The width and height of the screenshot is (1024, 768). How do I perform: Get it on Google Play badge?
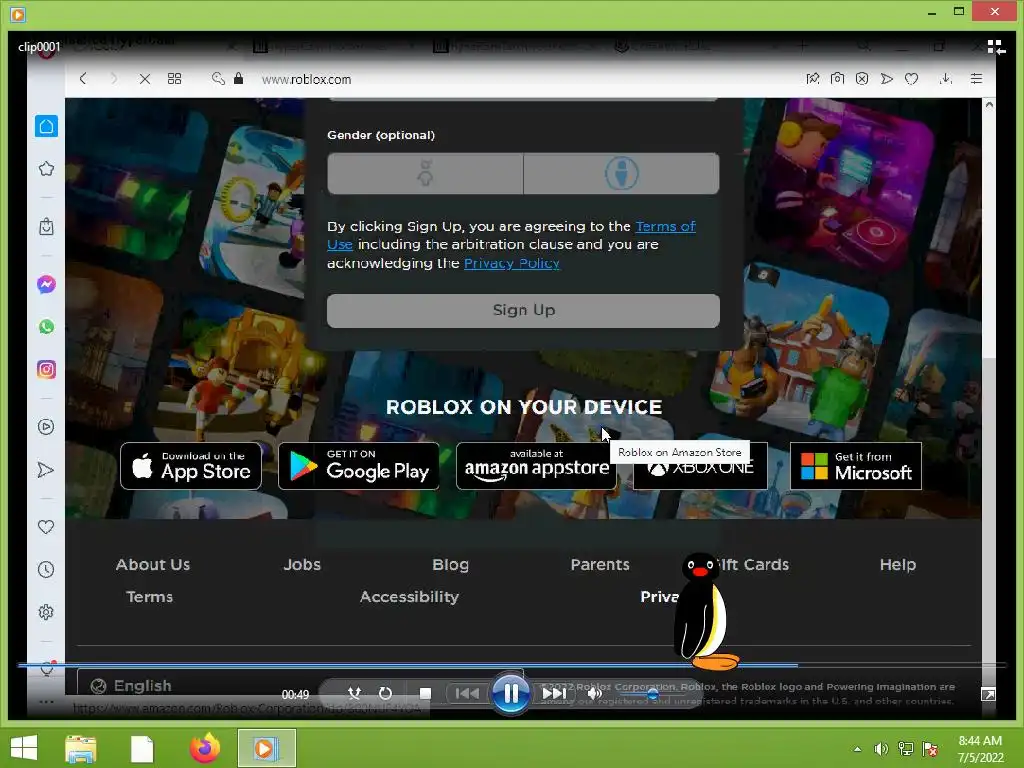click(x=359, y=466)
